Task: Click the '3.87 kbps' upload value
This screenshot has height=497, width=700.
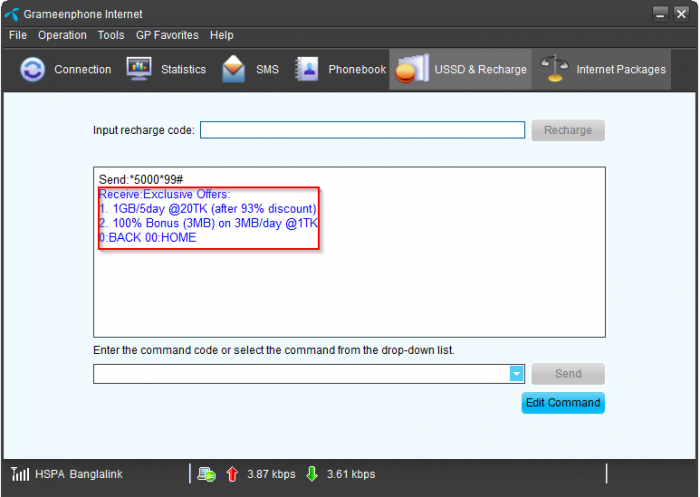Action: click(271, 474)
